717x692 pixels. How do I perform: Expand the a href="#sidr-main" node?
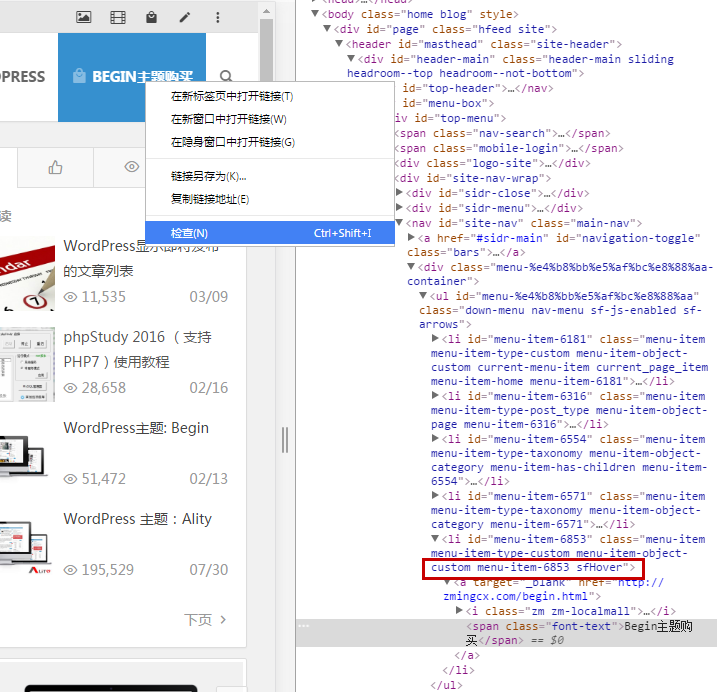(411, 237)
